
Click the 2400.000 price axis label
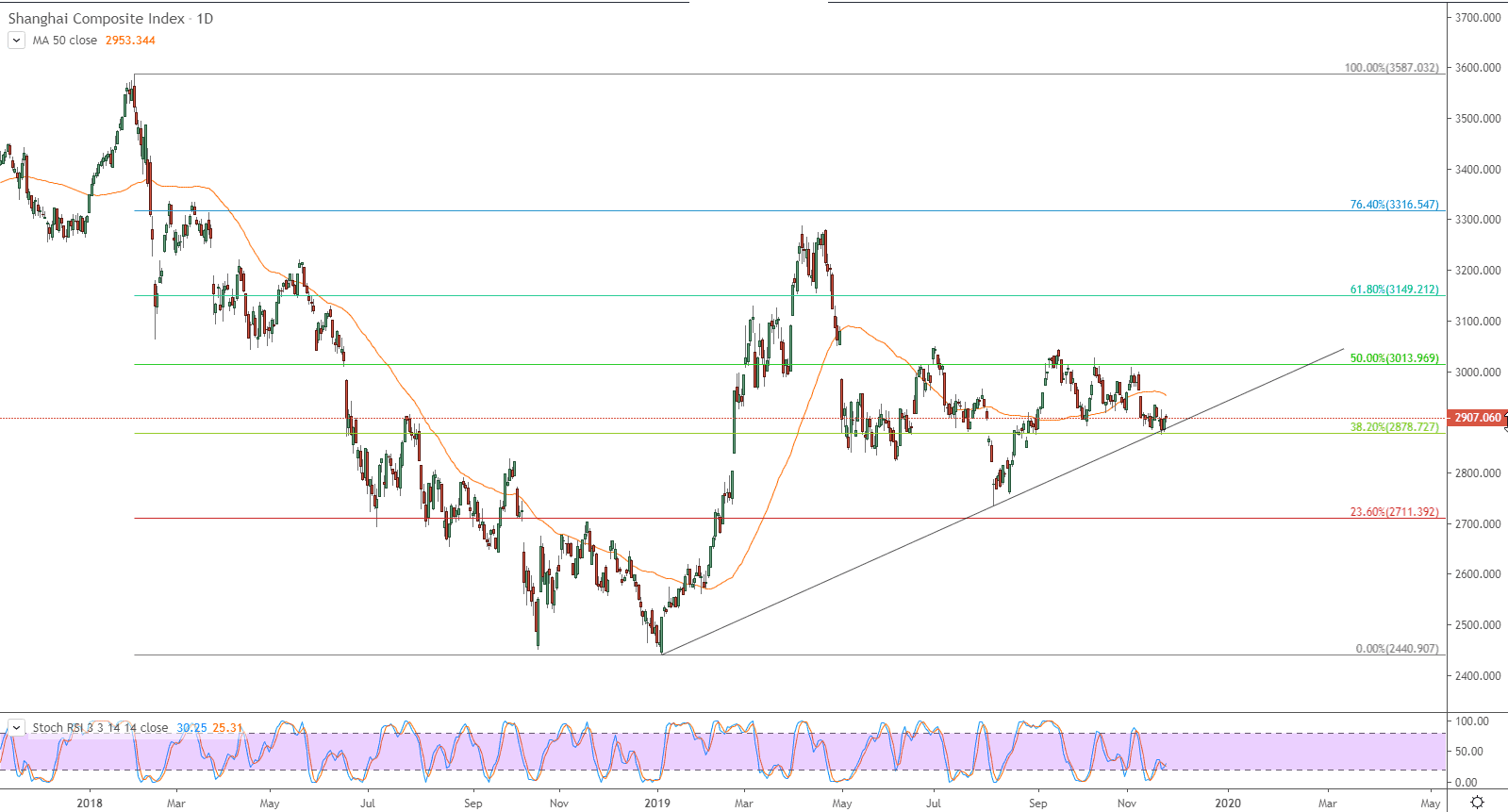coord(1478,676)
